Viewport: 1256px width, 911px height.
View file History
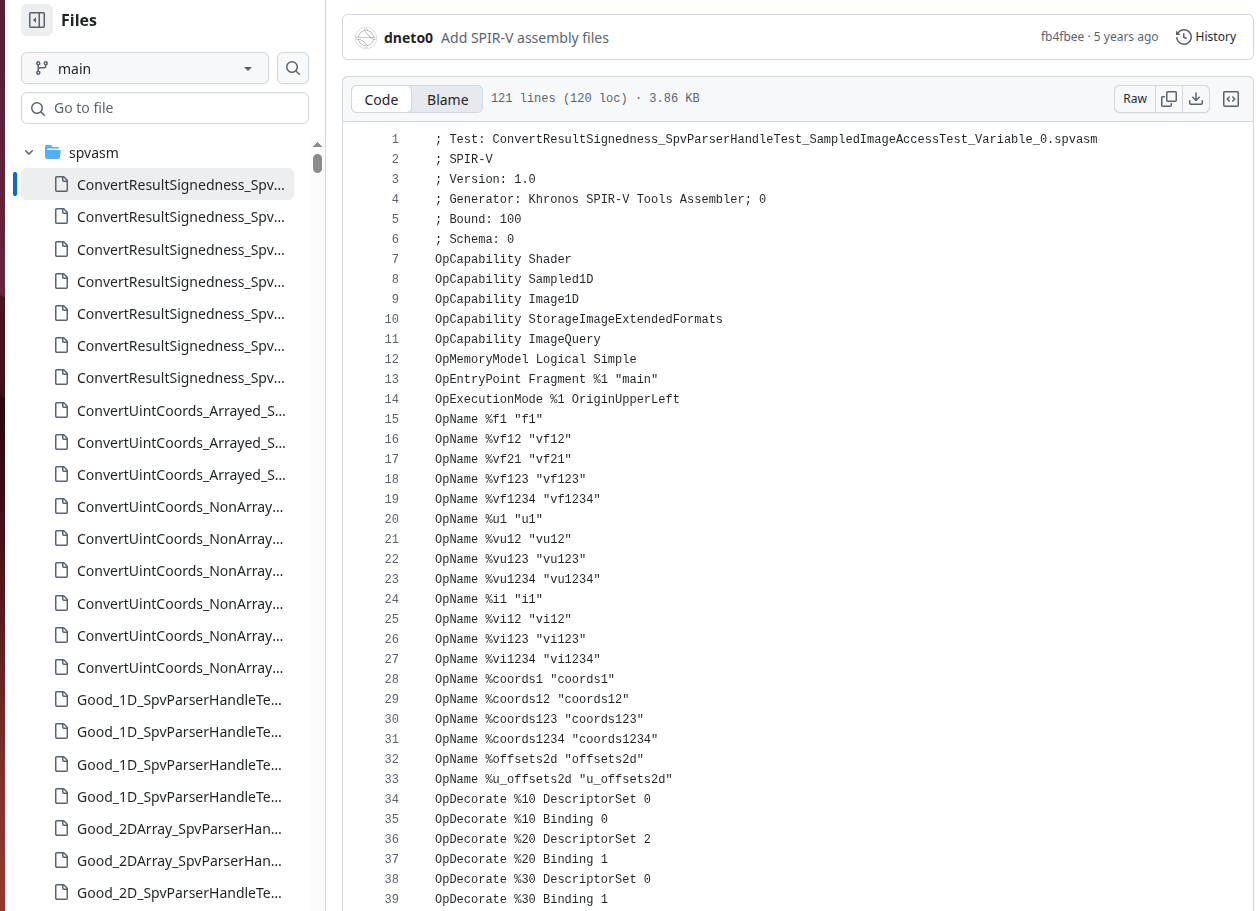[x=1206, y=37]
